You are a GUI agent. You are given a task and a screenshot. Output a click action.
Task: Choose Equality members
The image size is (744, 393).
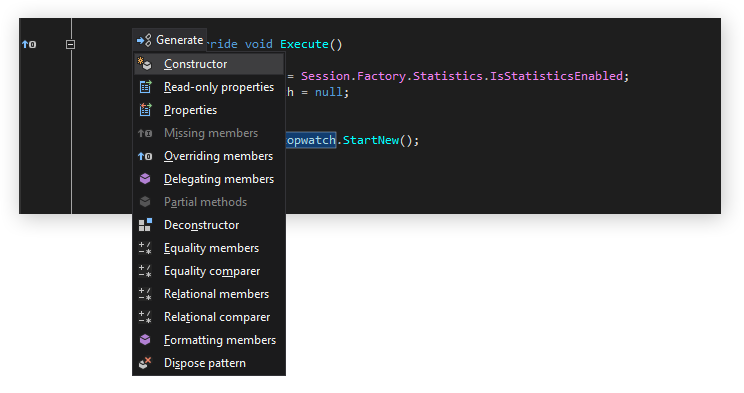pos(209,248)
